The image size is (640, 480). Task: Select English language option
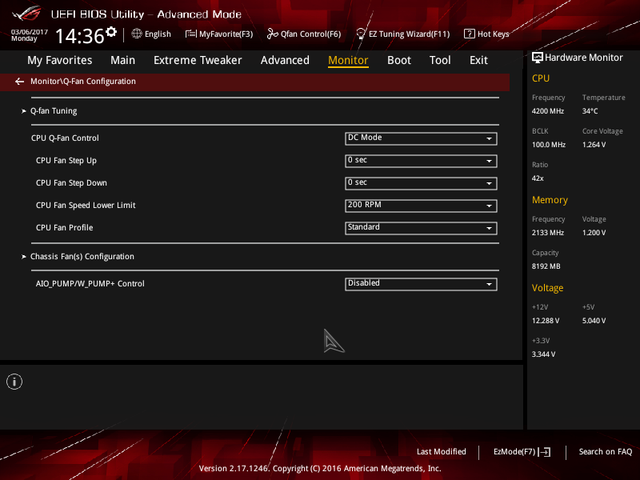(158, 34)
